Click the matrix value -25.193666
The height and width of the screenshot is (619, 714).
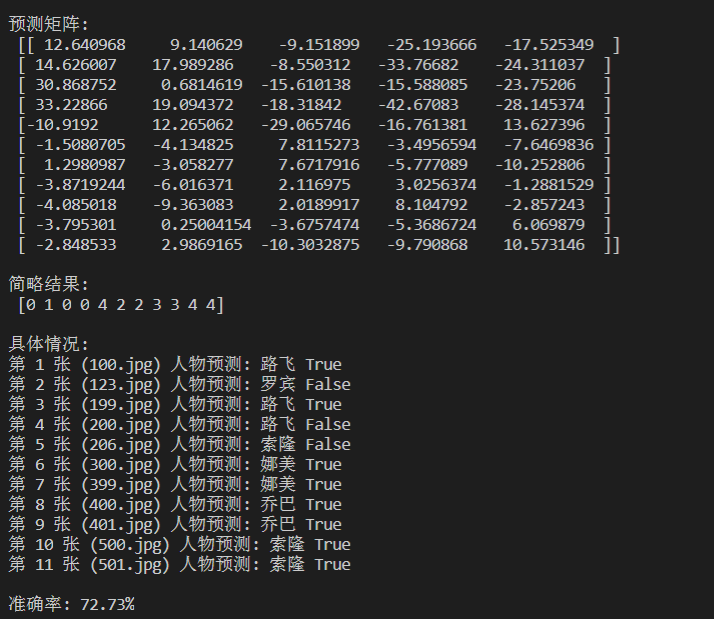tap(432, 45)
